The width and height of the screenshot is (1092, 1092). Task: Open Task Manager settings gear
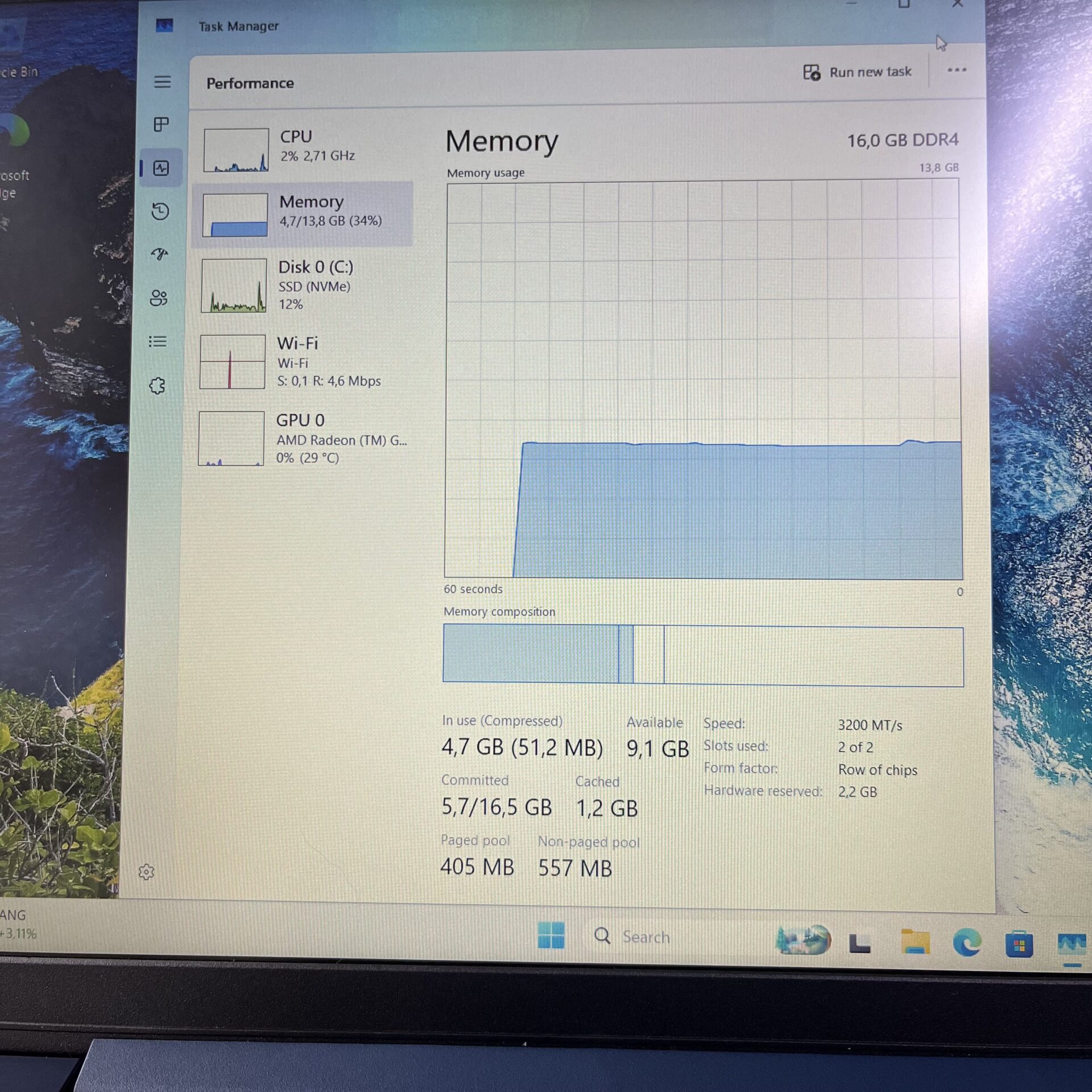click(146, 872)
